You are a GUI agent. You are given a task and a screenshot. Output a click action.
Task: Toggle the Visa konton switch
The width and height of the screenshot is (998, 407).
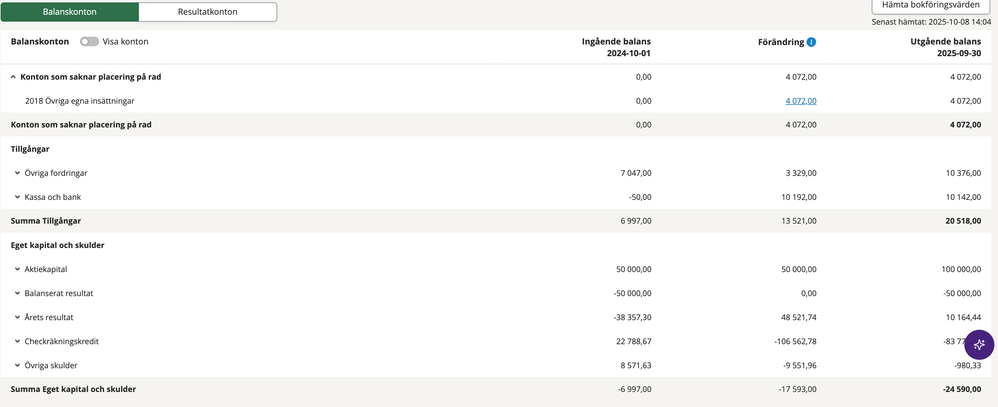89,42
